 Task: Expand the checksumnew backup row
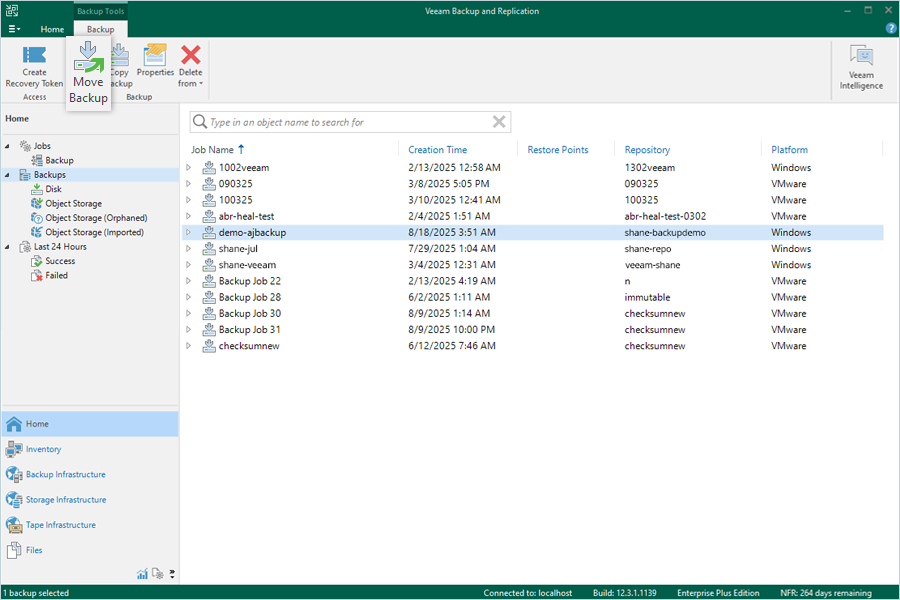188,346
